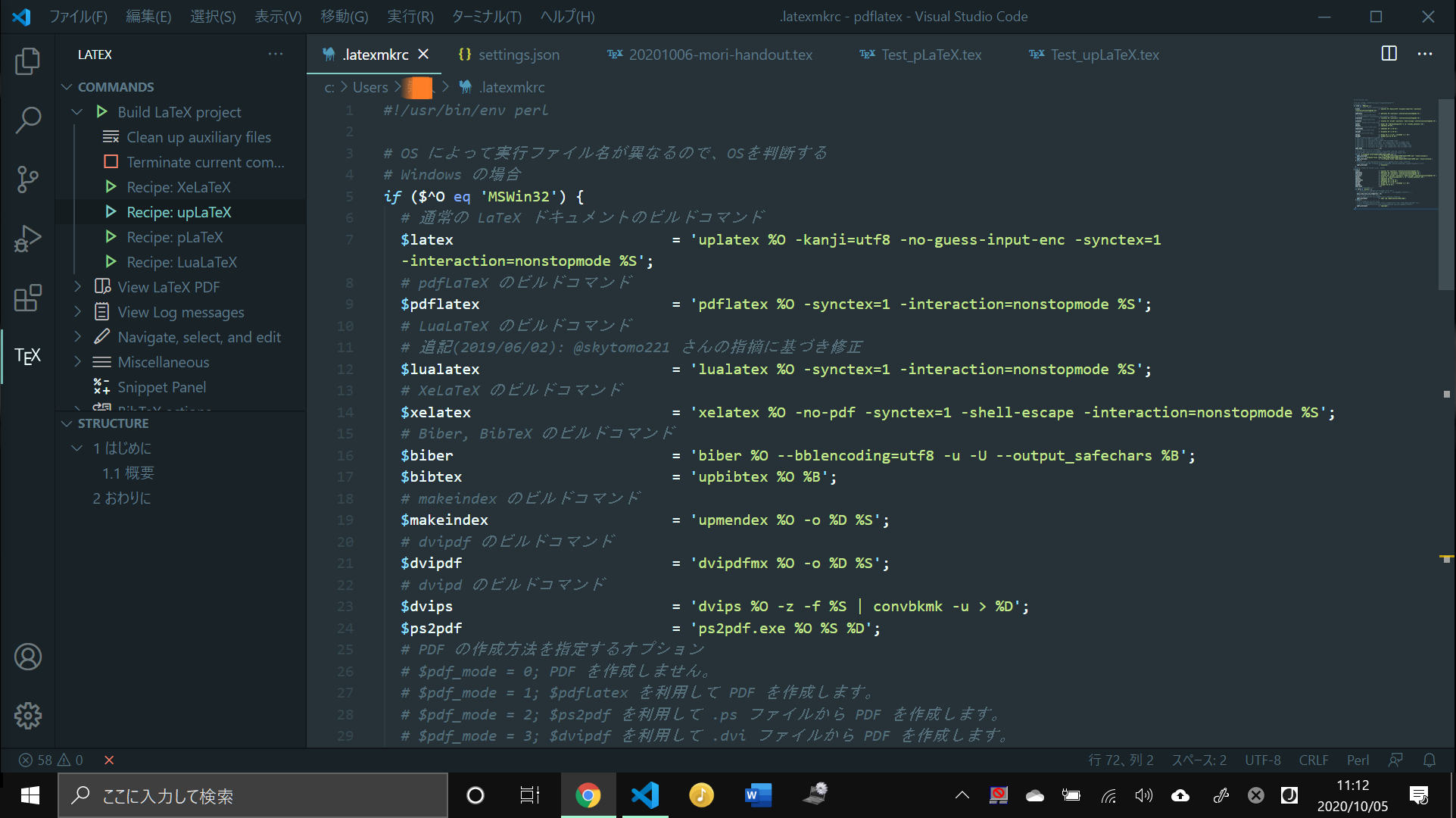Run the "Build LaTeX project" command

pyautogui.click(x=179, y=111)
